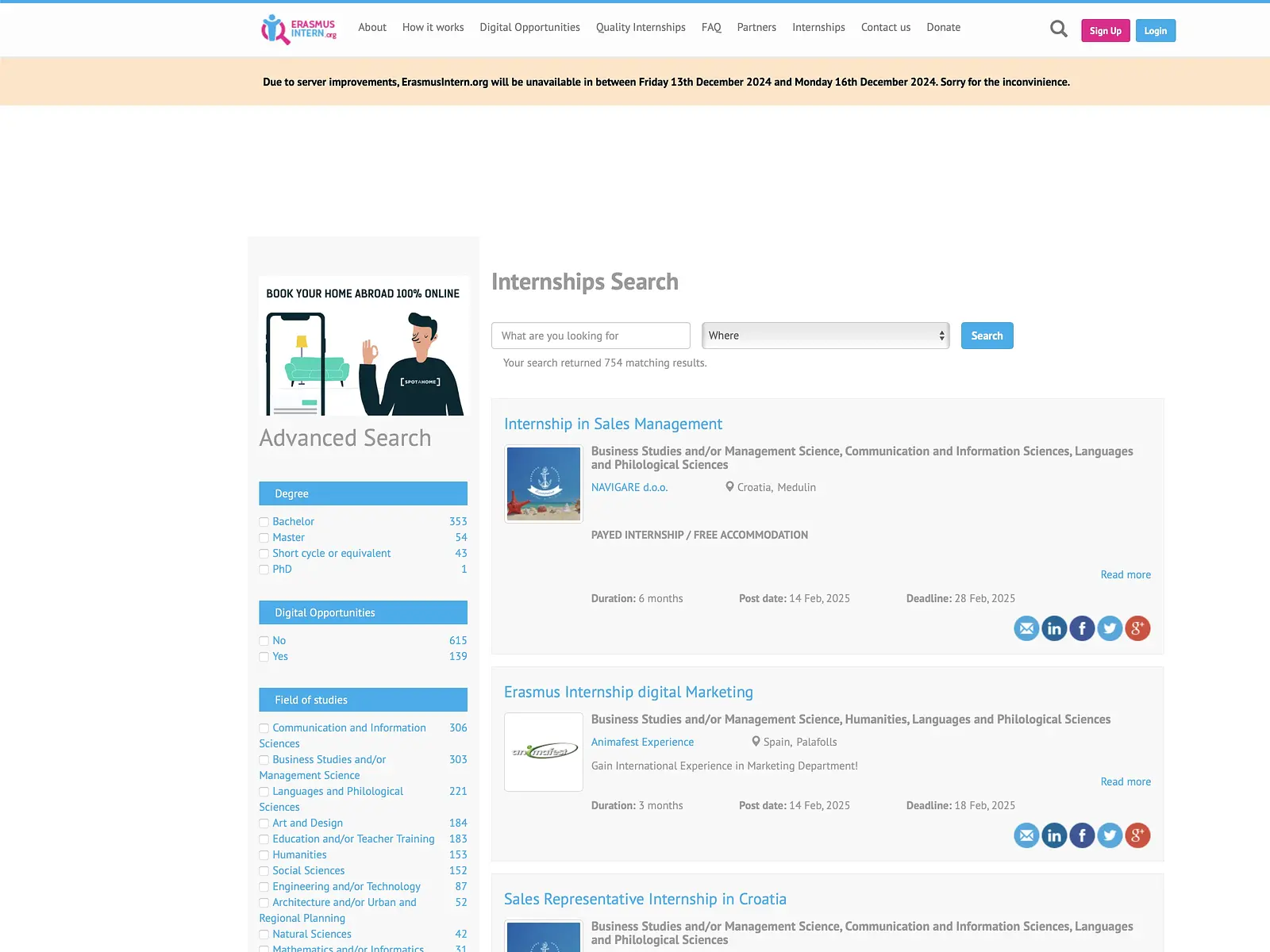The image size is (1270, 952).
Task: Share Sales Management internship by email icon
Action: click(x=1026, y=628)
